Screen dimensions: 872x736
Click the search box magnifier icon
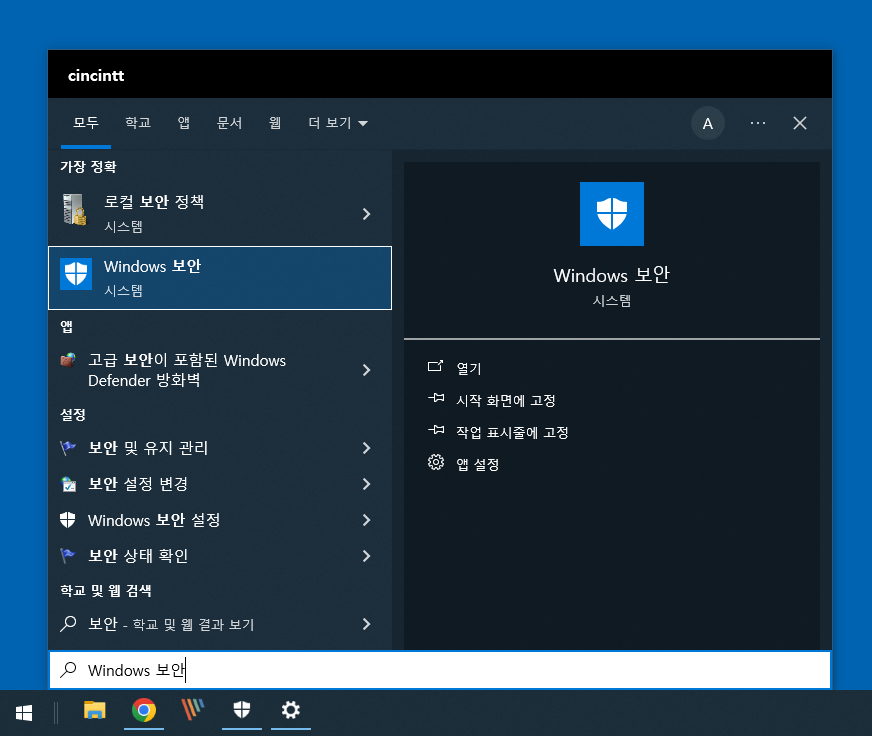coord(68,669)
